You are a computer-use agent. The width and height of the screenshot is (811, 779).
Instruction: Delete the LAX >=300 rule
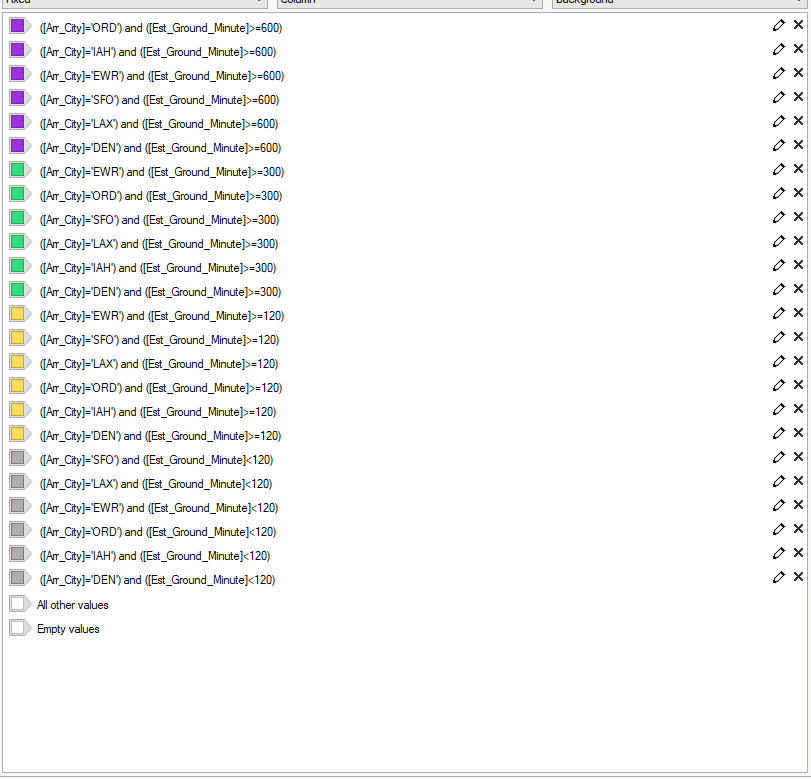[x=798, y=241]
